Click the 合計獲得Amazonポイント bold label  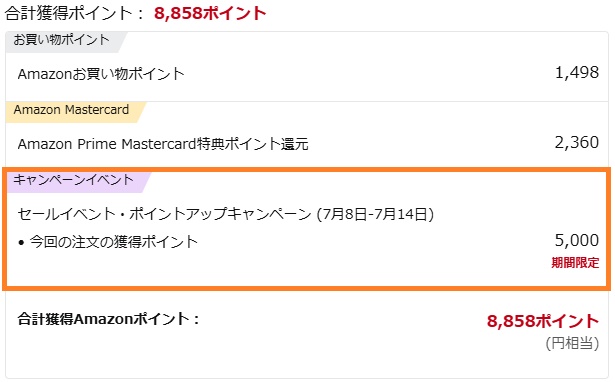tap(109, 319)
